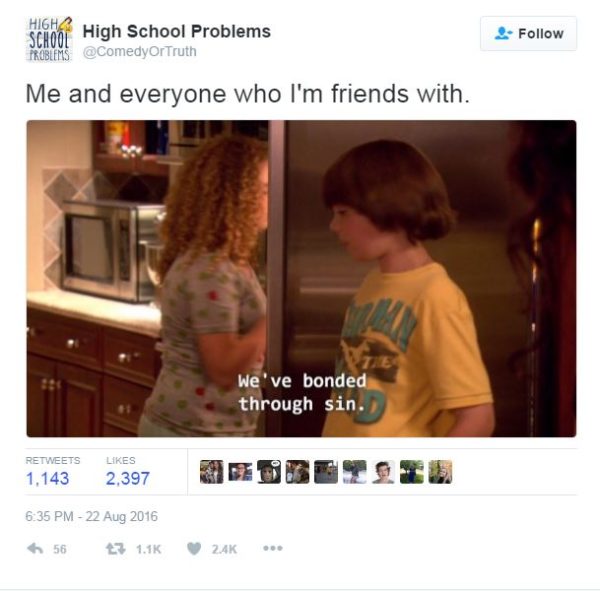
Task: Open the @ComedyOrTruth handle link
Action: (140, 51)
